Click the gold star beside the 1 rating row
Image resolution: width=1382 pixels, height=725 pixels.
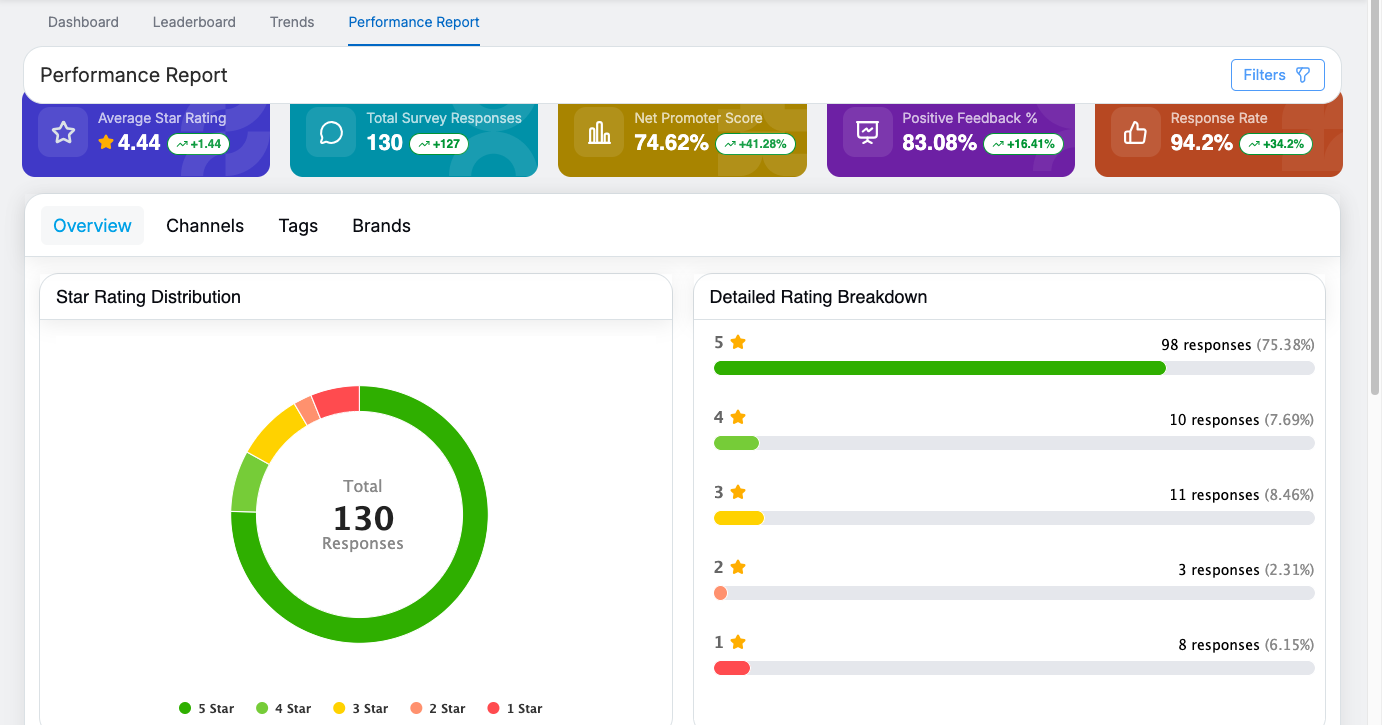pos(738,642)
